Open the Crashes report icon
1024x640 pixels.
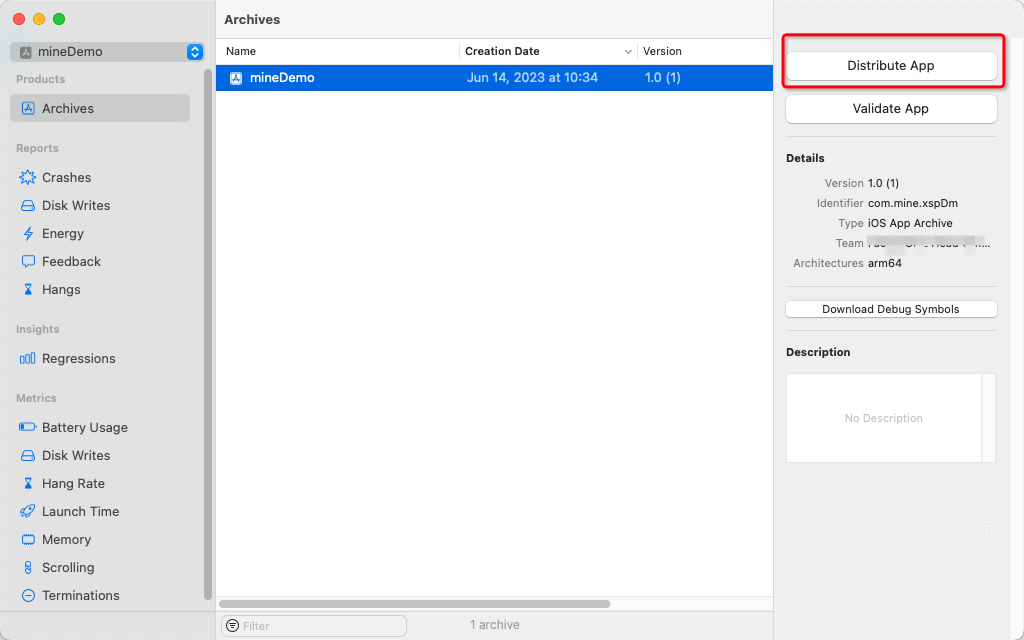point(27,178)
